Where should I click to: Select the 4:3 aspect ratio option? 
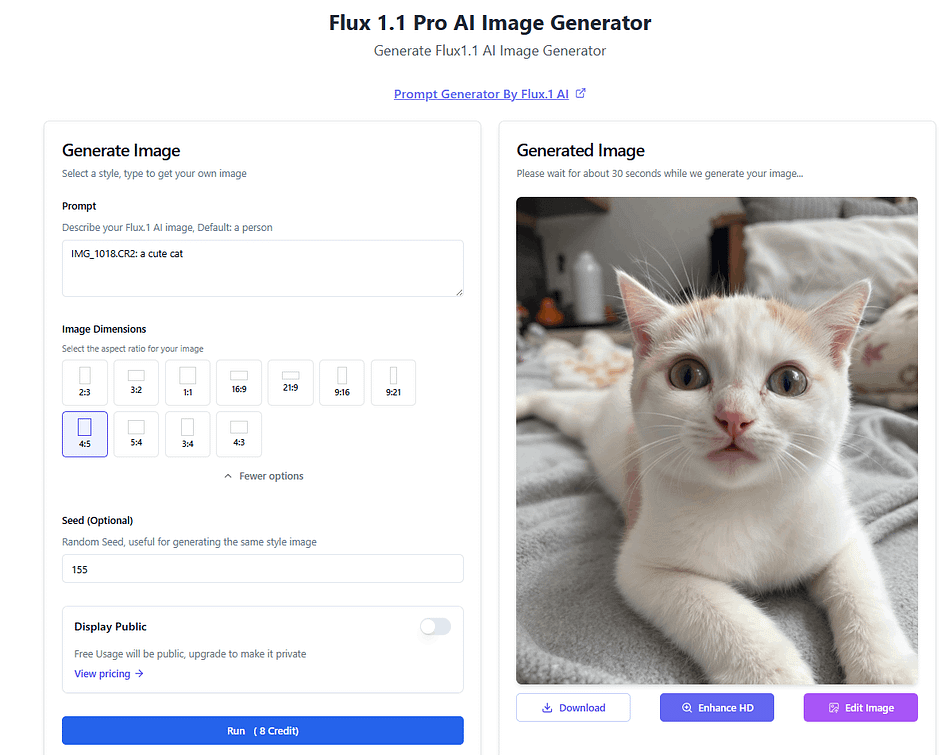[x=239, y=434]
